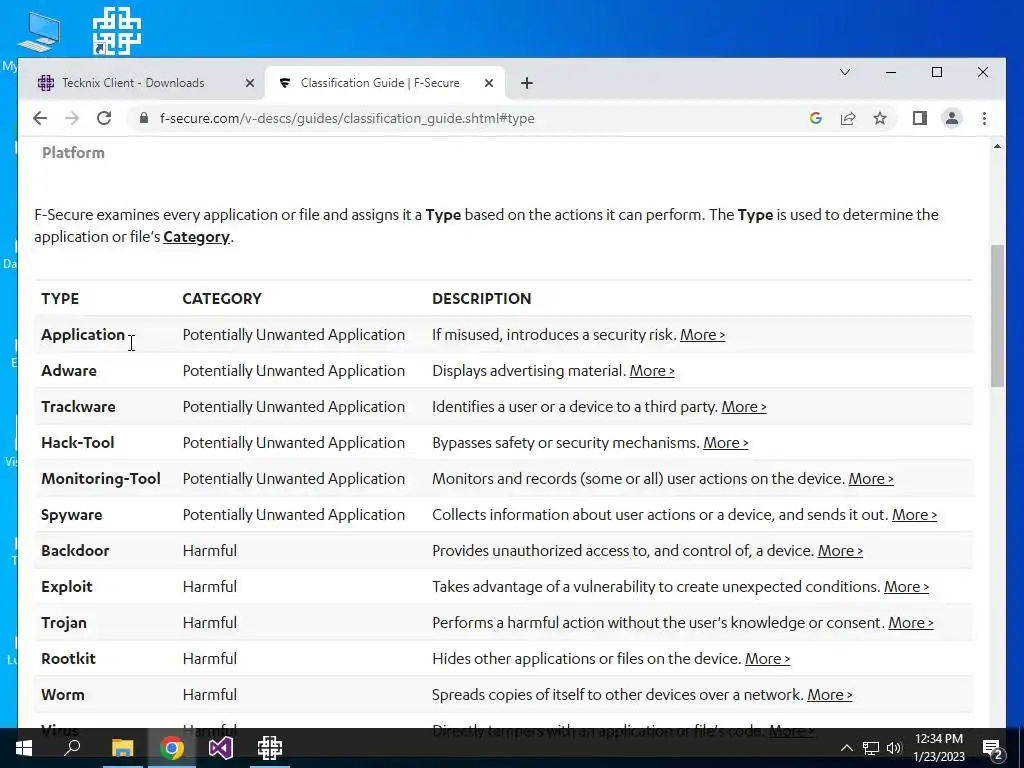This screenshot has width=1024, height=768.
Task: Open More link for Rootkit row
Action: tap(767, 658)
